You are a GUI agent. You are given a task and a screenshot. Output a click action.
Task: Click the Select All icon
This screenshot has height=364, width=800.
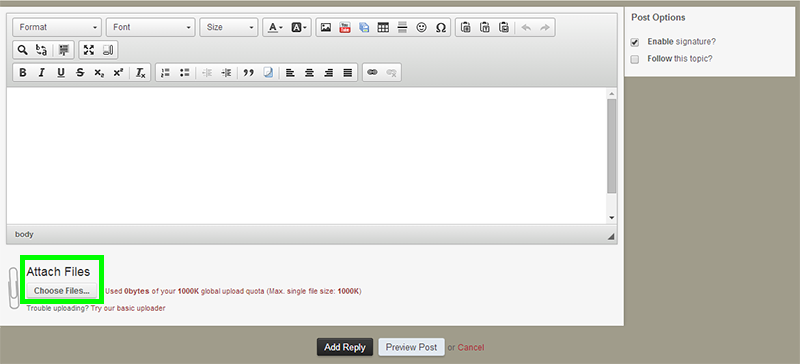pyautogui.click(x=64, y=50)
